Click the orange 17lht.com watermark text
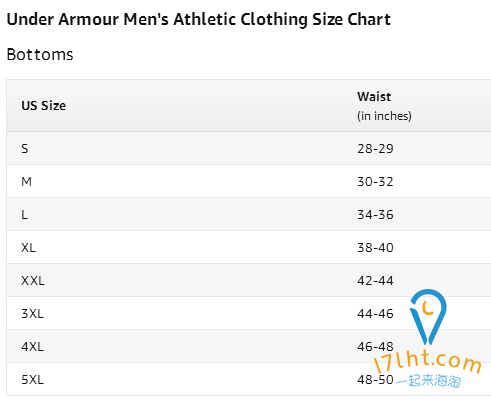Image resolution: width=491 pixels, height=408 pixels. pyautogui.click(x=428, y=361)
